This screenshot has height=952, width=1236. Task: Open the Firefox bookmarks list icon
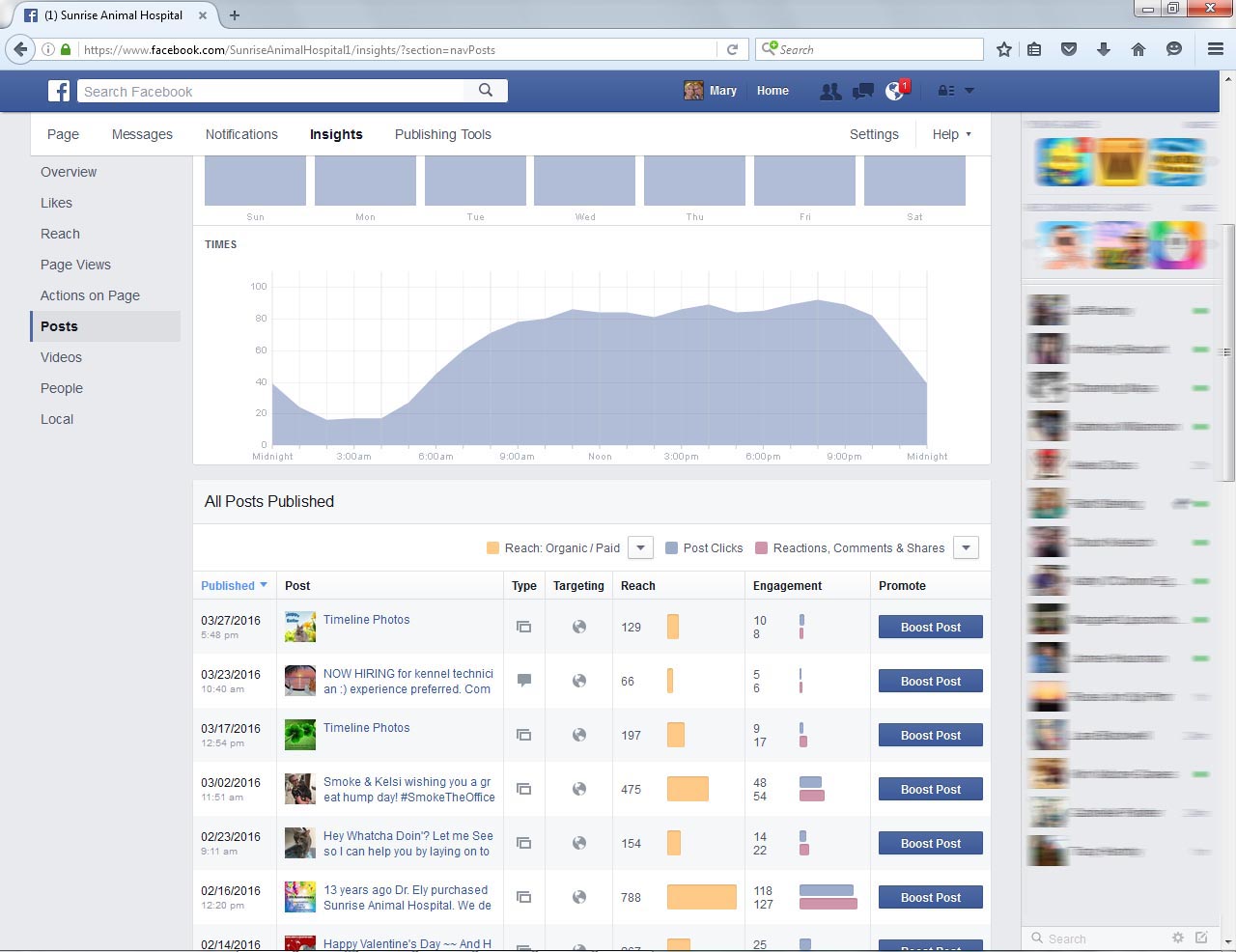(1034, 49)
